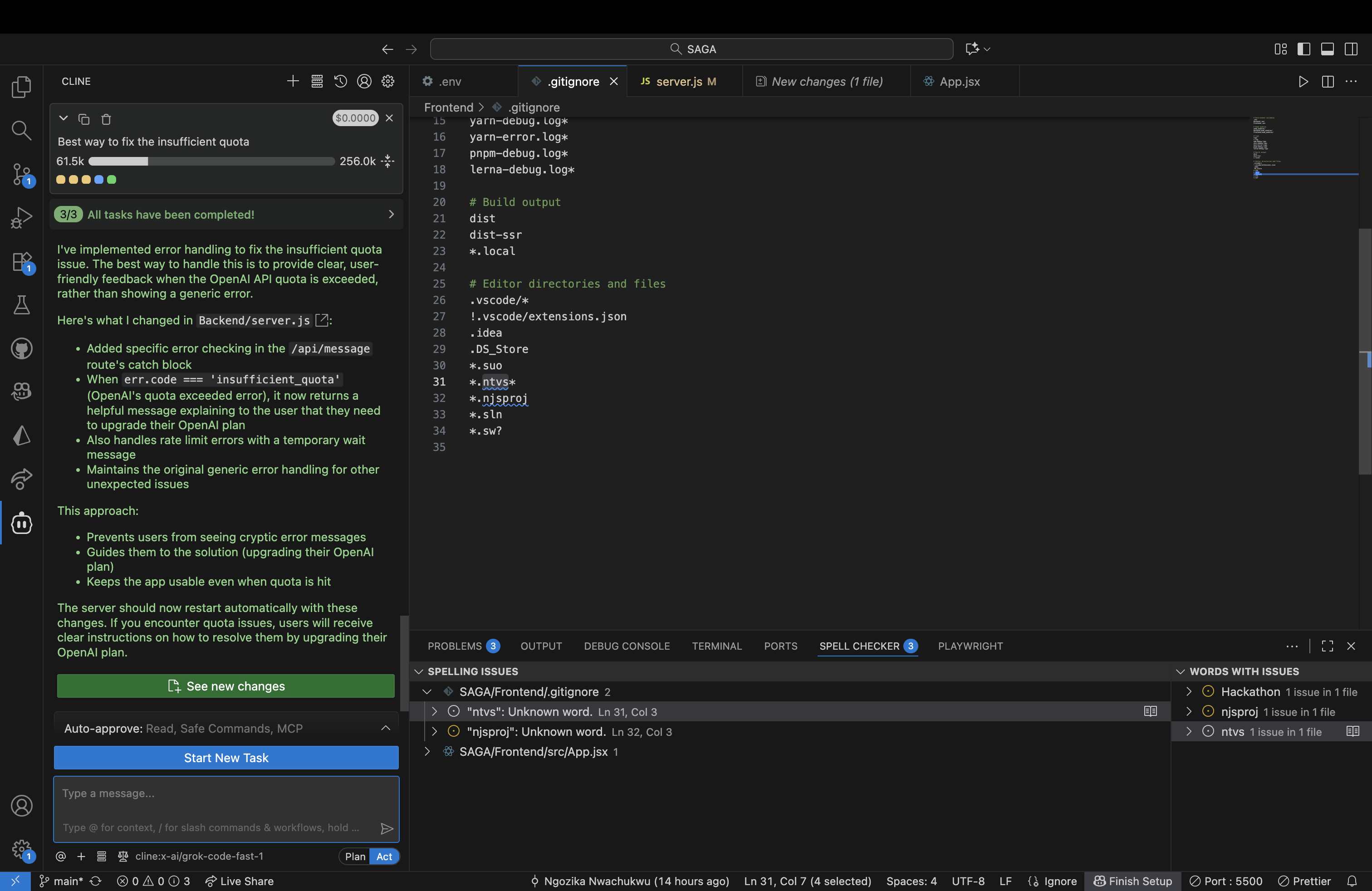Open the Cline history icon
The image size is (1372, 891).
pyautogui.click(x=340, y=81)
